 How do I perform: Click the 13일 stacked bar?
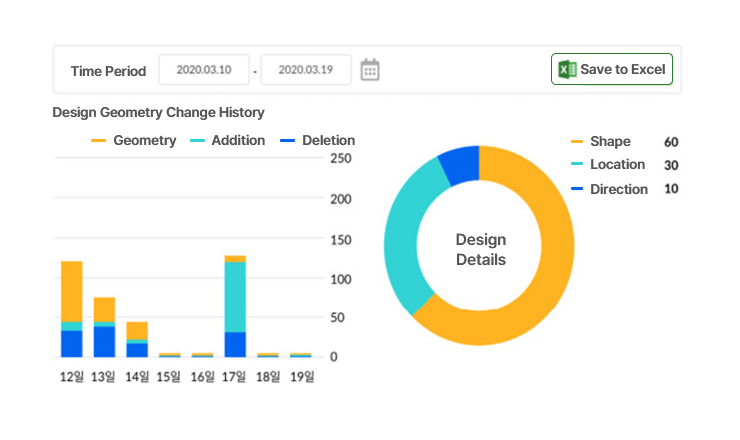pyautogui.click(x=104, y=327)
